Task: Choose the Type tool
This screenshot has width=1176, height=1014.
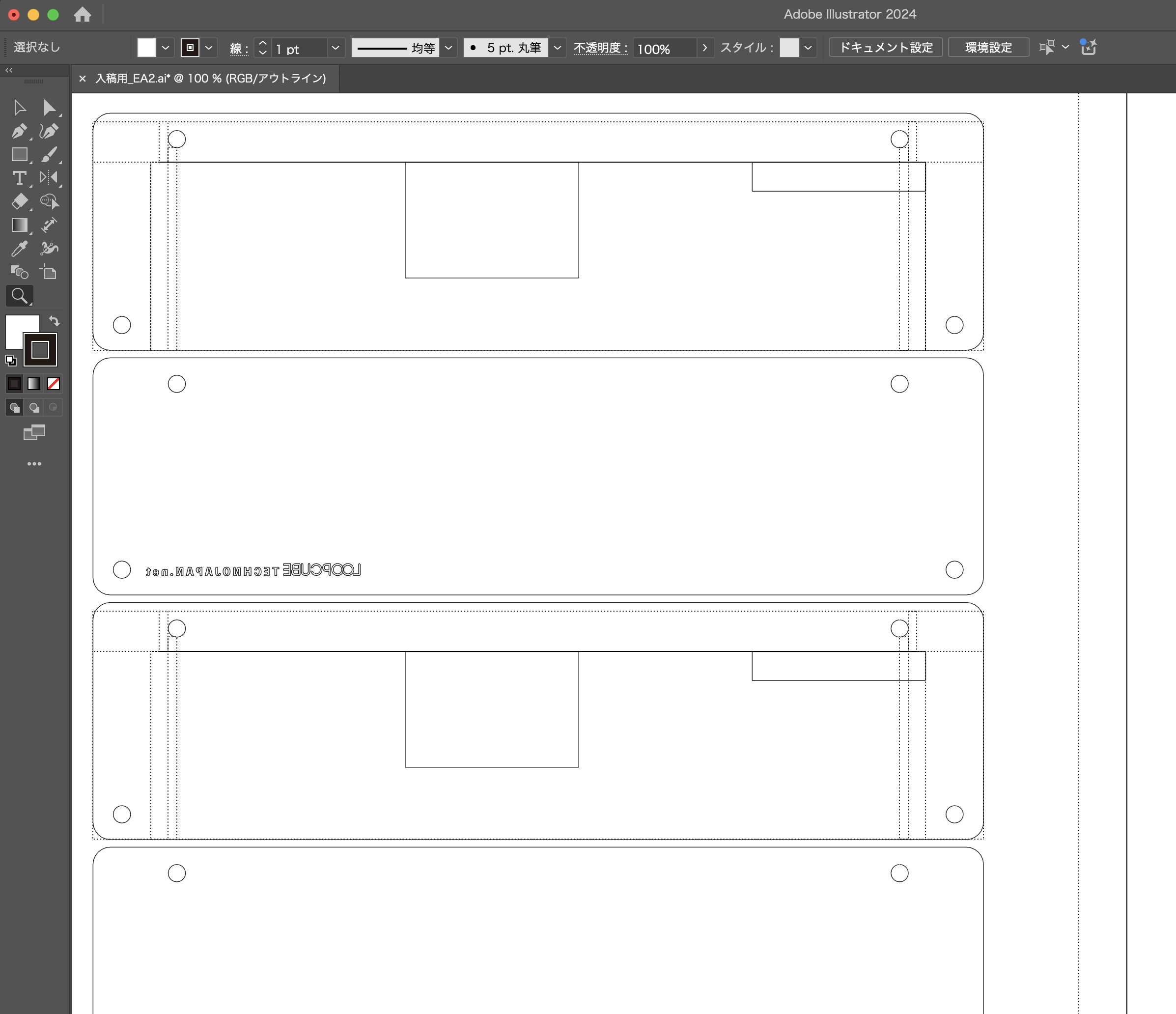Action: coord(19,178)
